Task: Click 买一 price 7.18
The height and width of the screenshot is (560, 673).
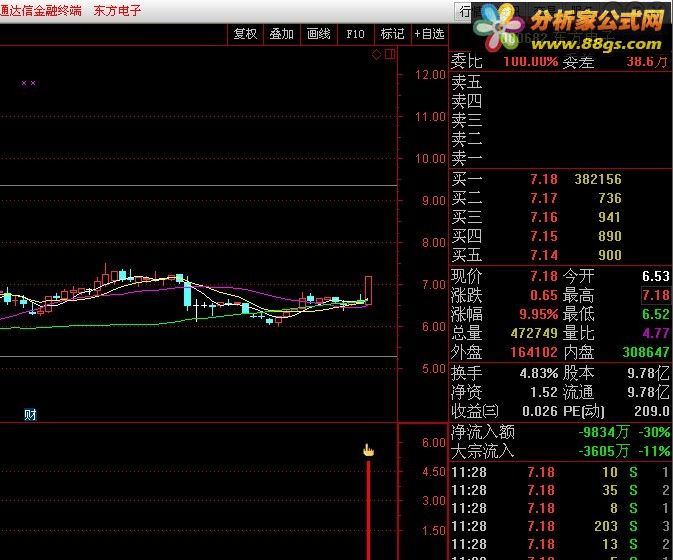Action: pyautogui.click(x=543, y=179)
